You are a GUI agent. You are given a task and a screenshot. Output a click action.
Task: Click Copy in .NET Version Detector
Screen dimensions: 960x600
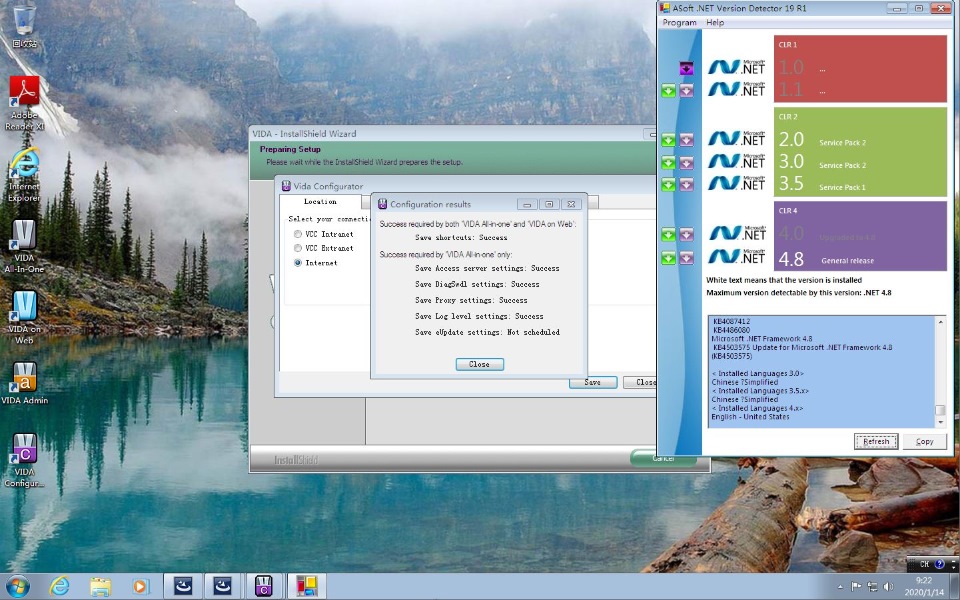[x=924, y=441]
